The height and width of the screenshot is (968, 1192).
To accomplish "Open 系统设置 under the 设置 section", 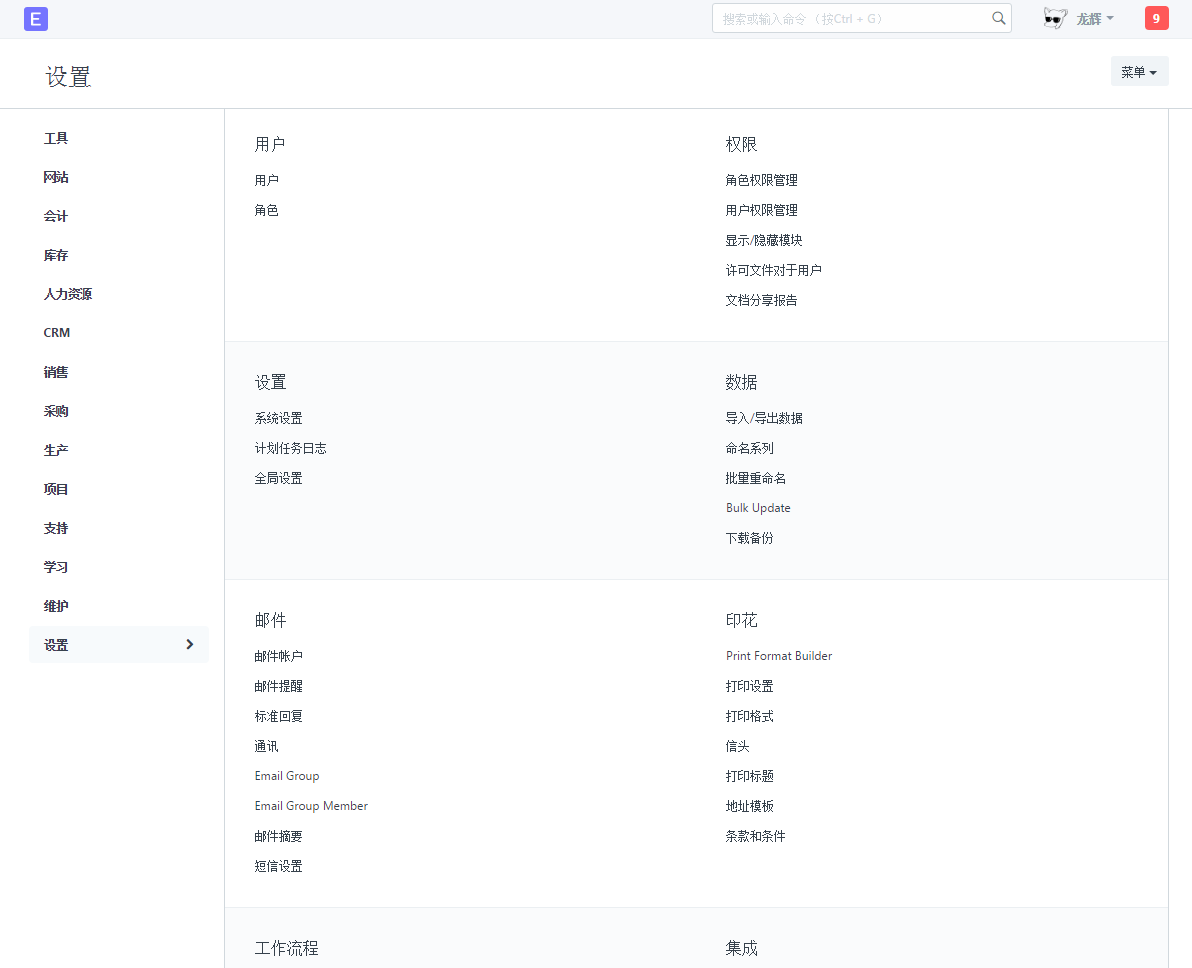I will click(x=278, y=419).
